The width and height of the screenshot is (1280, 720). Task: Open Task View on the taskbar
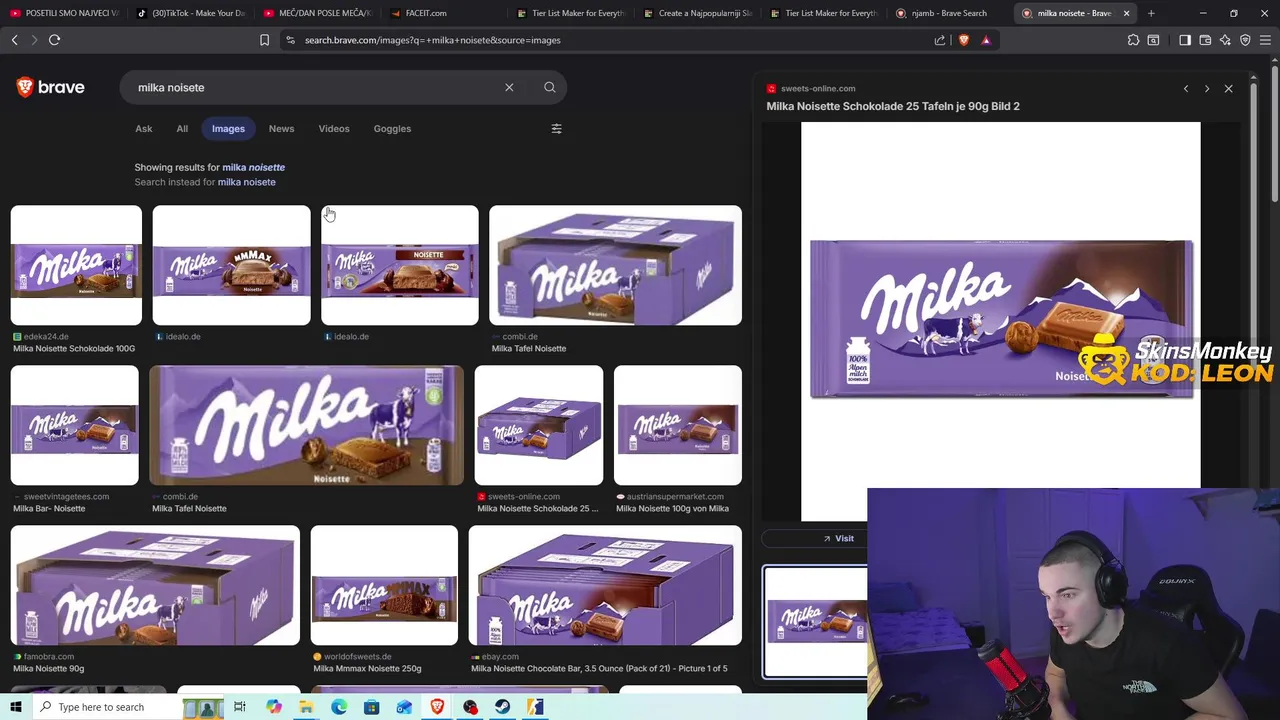(240, 707)
